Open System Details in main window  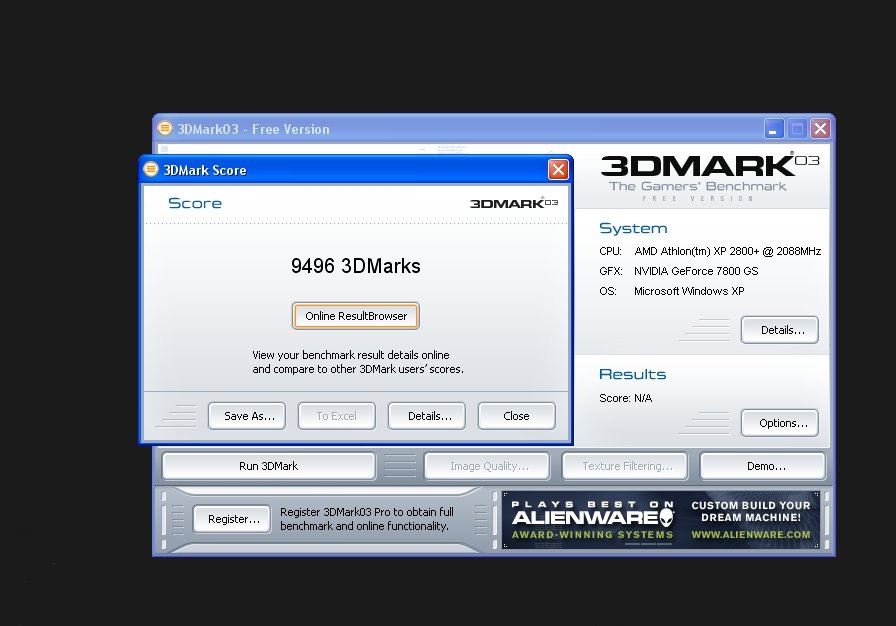tap(780, 330)
